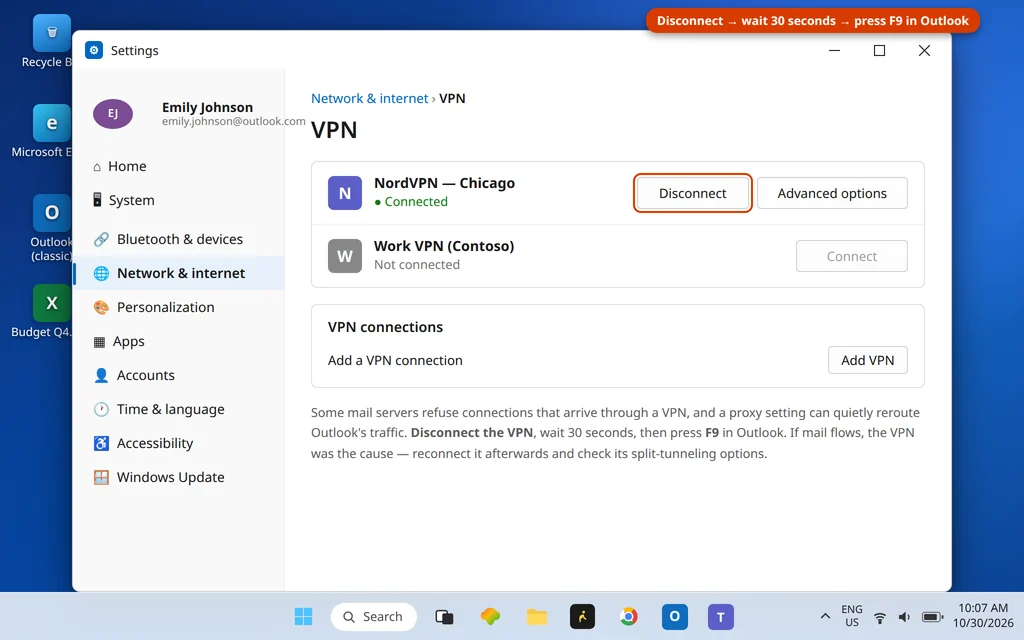Minimize the Settings window
Image resolution: width=1024 pixels, height=640 pixels.
[x=834, y=50]
